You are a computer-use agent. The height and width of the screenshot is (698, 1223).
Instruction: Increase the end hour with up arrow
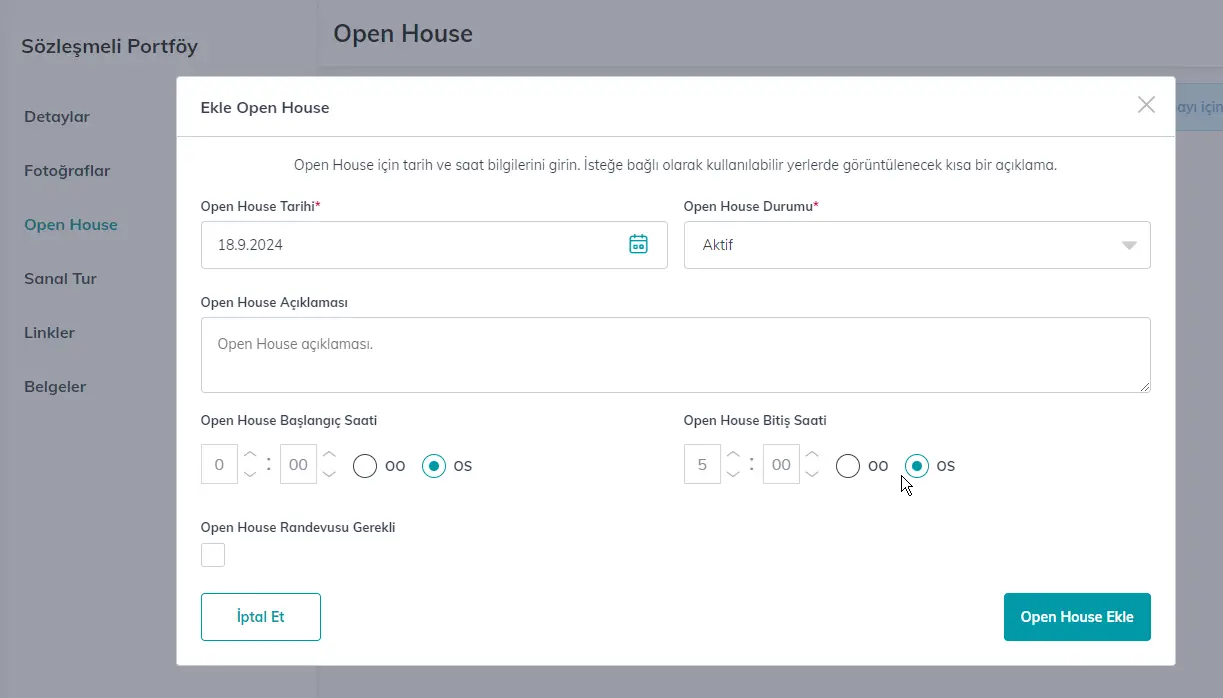click(733, 454)
